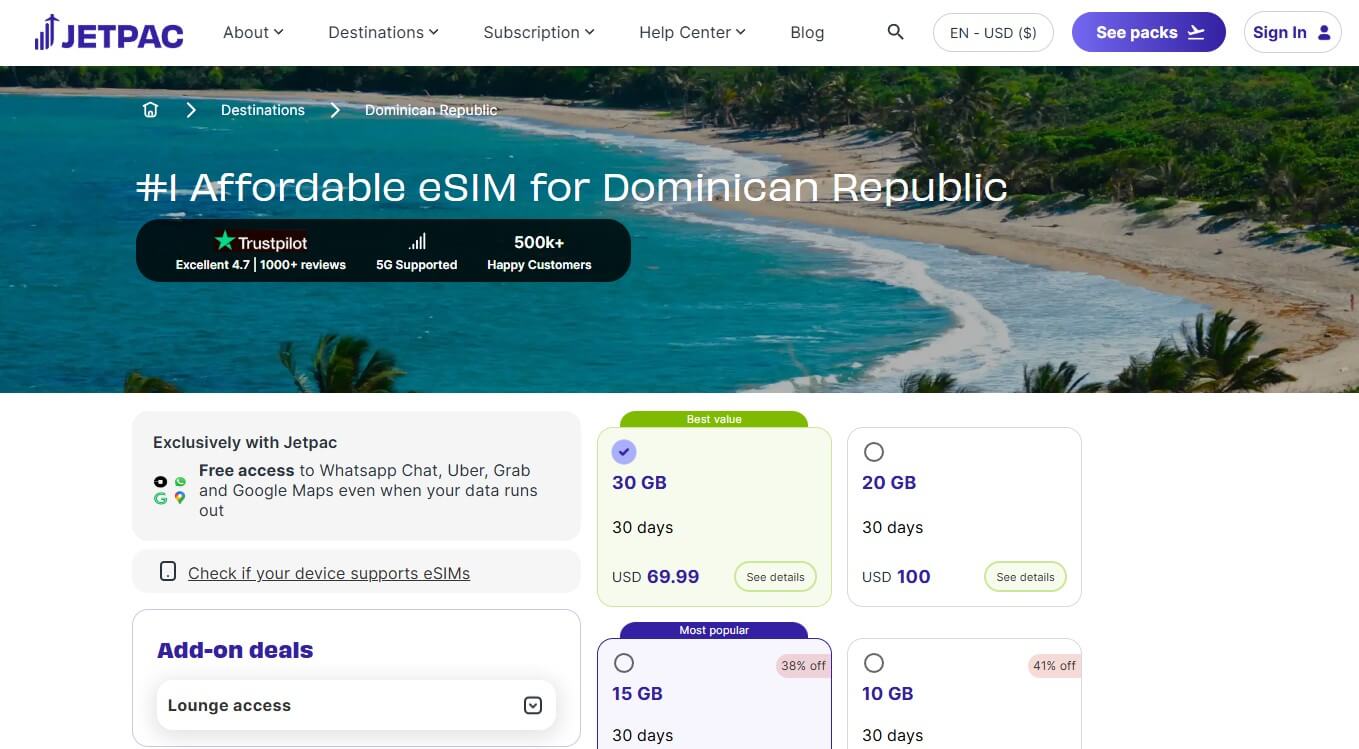Open the Blog menu item
The image size is (1359, 749).
click(807, 32)
